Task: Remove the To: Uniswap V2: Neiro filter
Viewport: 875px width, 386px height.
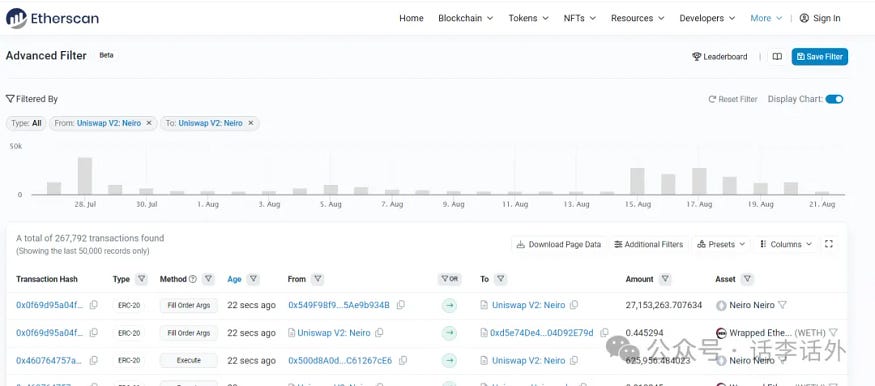Action: point(251,123)
